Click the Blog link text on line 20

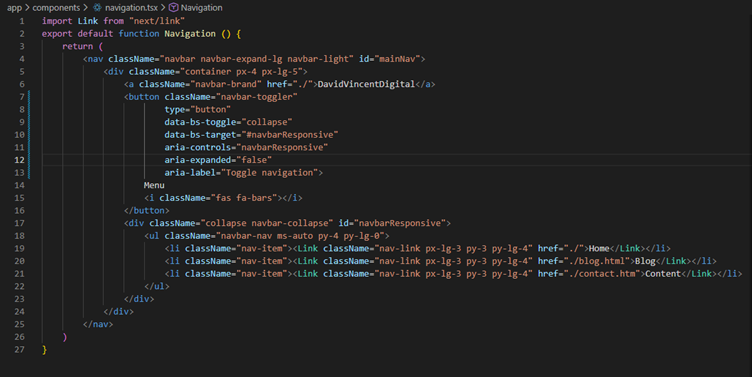(645, 261)
